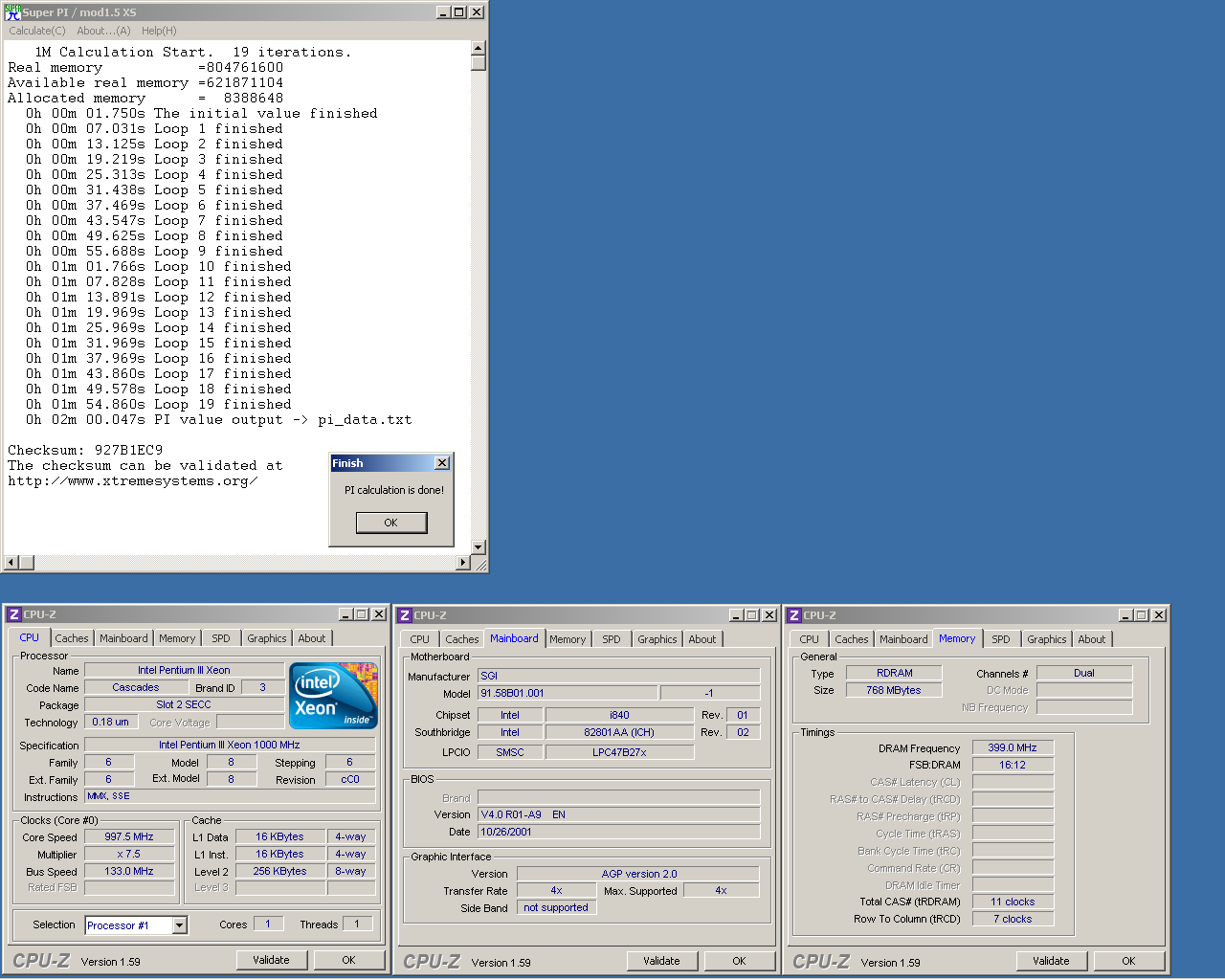Click Validate in the Mainboard CPU-Z window
This screenshot has height=980, width=1225.
tap(662, 961)
